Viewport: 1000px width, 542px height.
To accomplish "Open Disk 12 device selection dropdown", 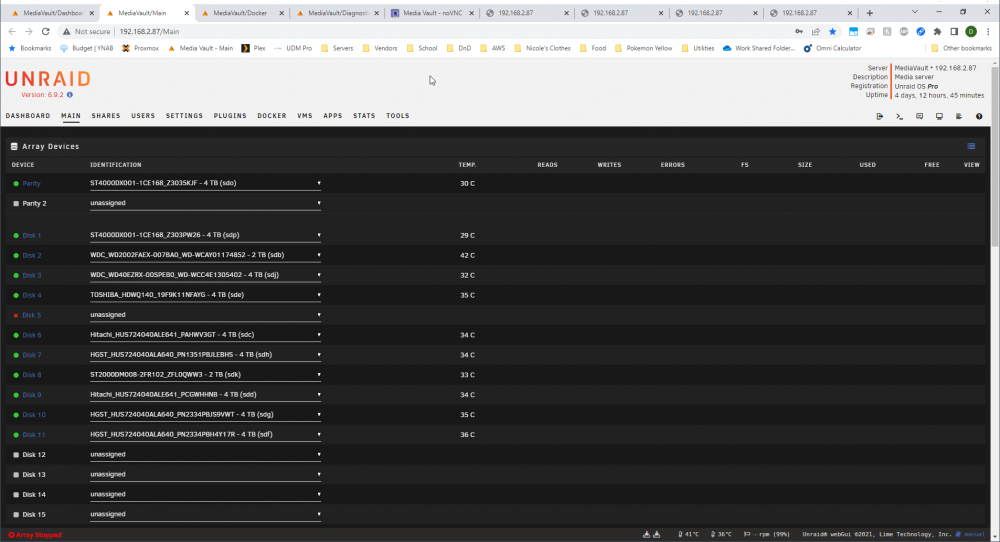I will (205, 454).
